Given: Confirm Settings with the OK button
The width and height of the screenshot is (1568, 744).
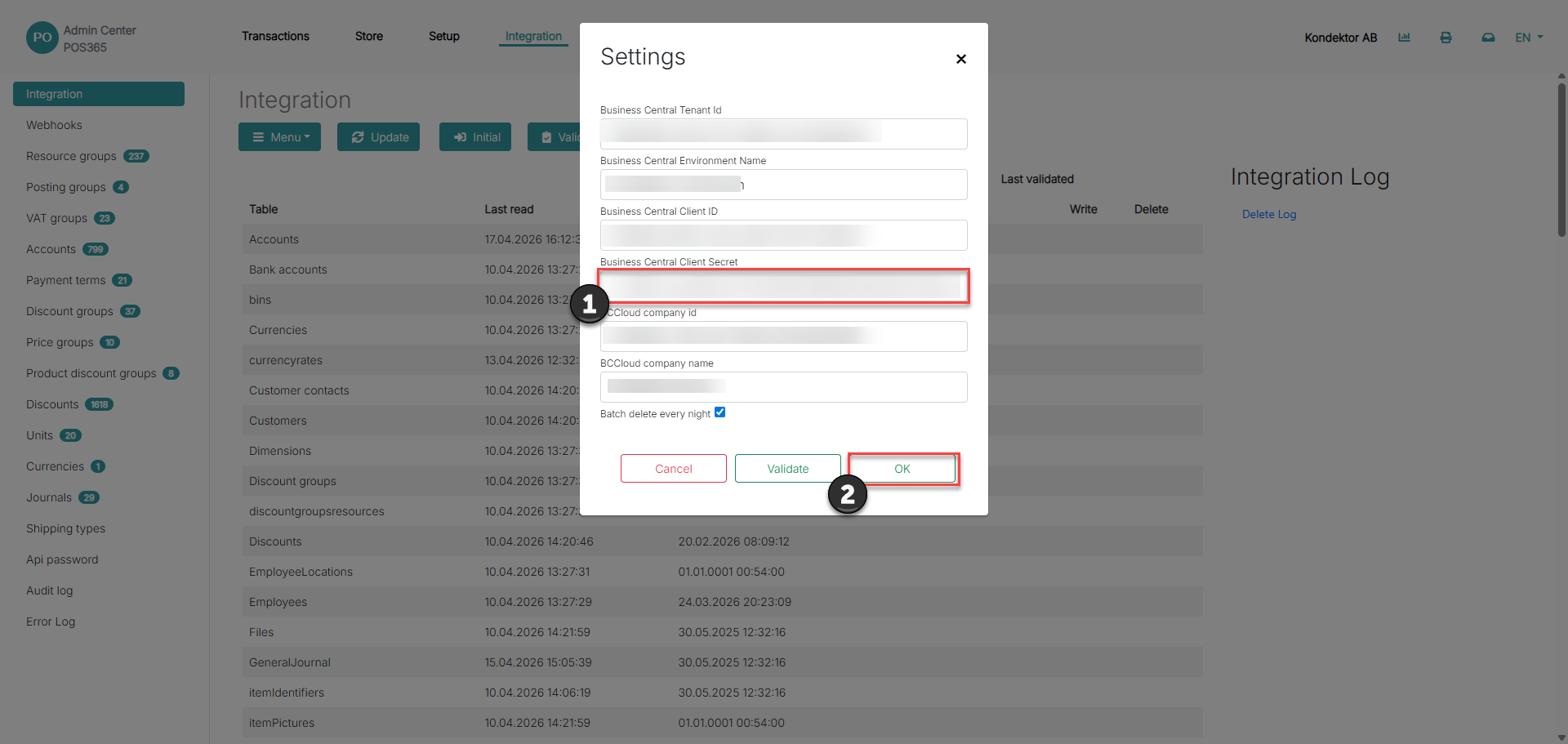Looking at the screenshot, I should (902, 469).
